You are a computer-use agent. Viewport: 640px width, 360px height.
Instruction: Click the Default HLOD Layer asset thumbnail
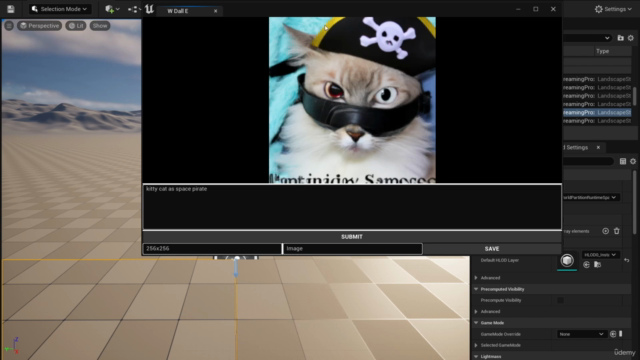pyautogui.click(x=567, y=260)
